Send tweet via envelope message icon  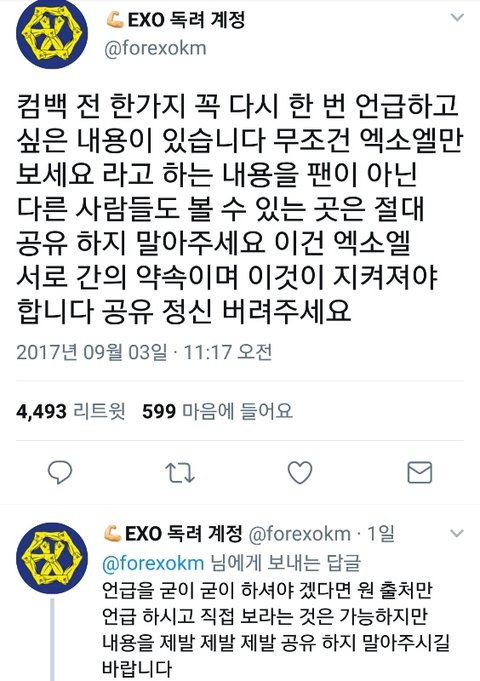(x=420, y=473)
